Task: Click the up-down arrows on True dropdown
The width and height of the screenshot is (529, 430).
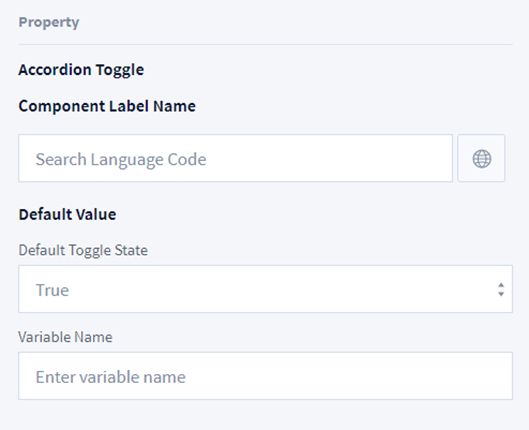Action: pos(501,289)
